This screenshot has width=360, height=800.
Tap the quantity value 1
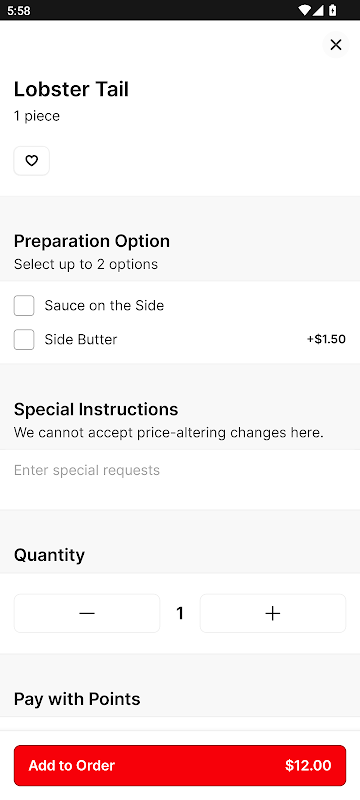[x=179, y=613]
